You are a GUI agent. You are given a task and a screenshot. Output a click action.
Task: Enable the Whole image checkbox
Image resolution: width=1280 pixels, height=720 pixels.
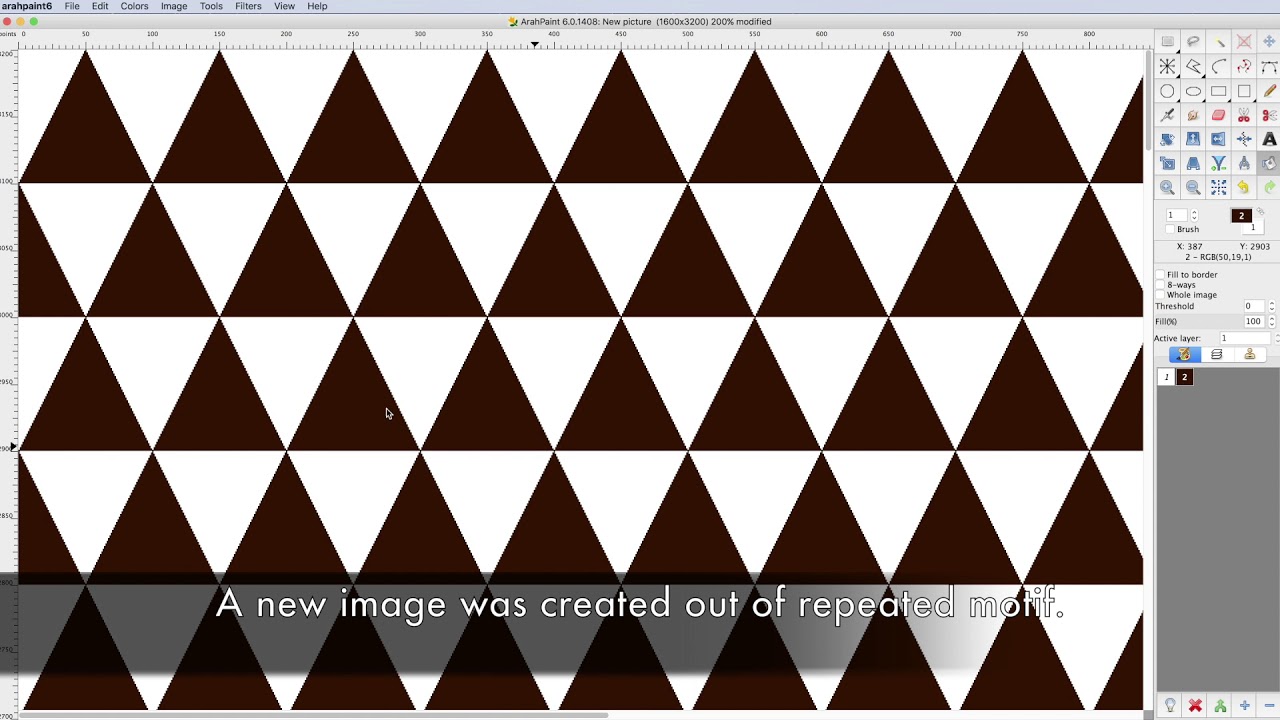pyautogui.click(x=1160, y=295)
